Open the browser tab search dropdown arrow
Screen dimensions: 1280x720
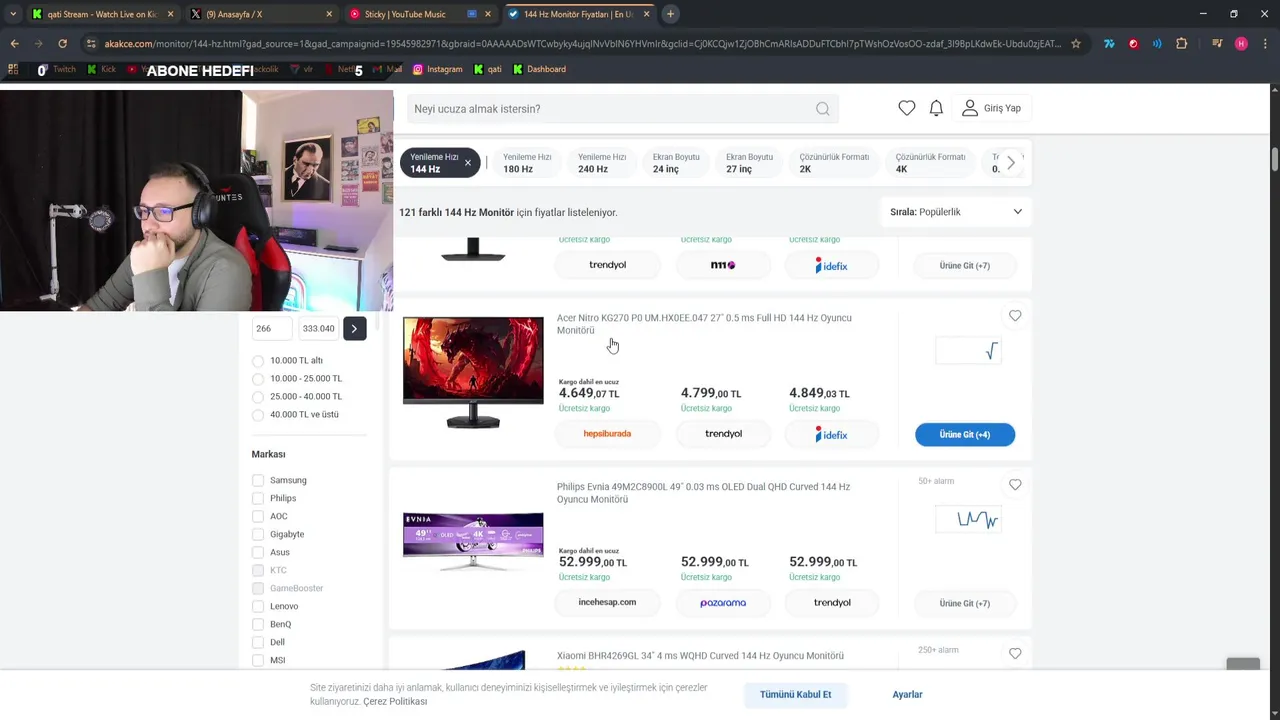tap(13, 14)
